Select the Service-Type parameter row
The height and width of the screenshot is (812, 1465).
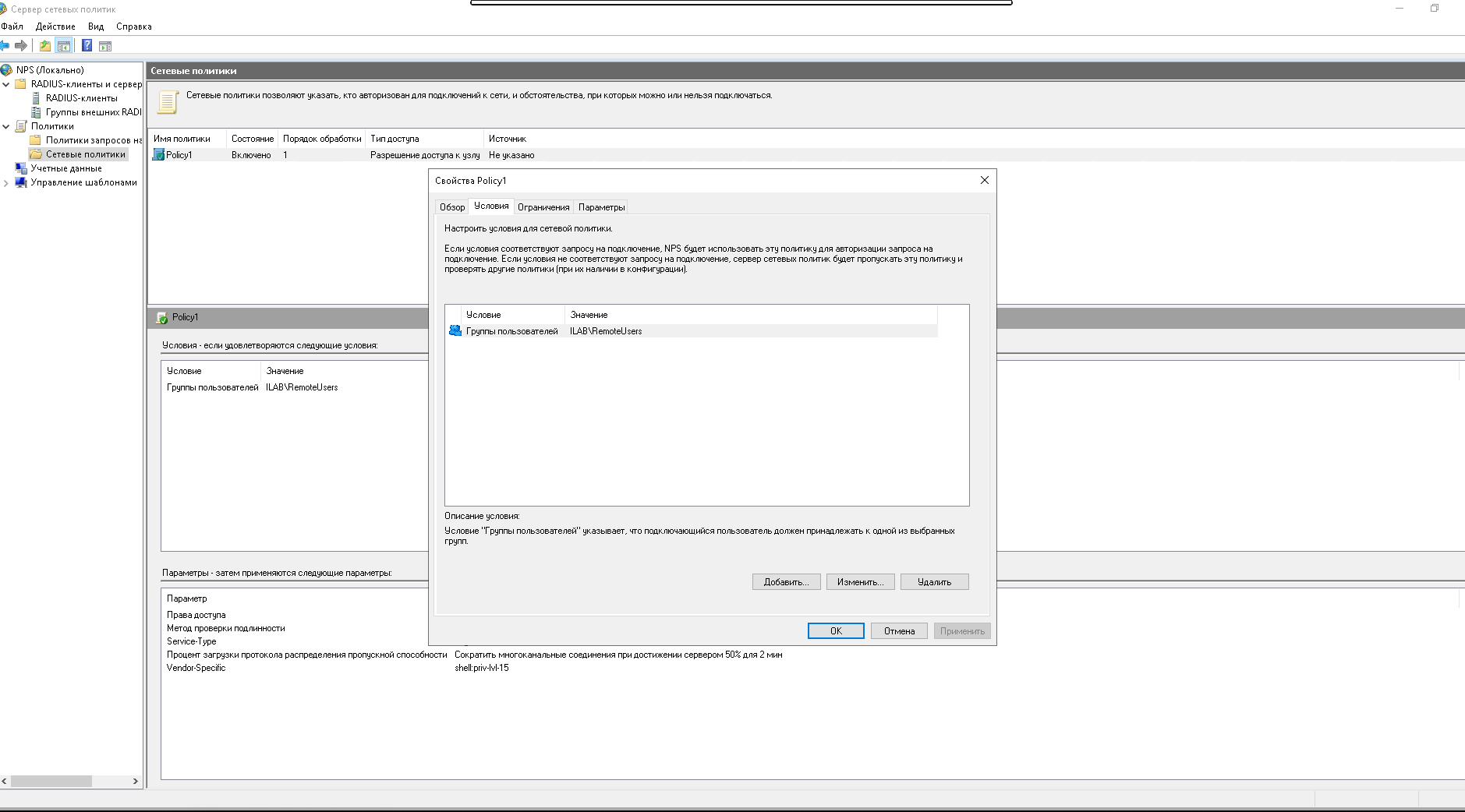point(191,641)
